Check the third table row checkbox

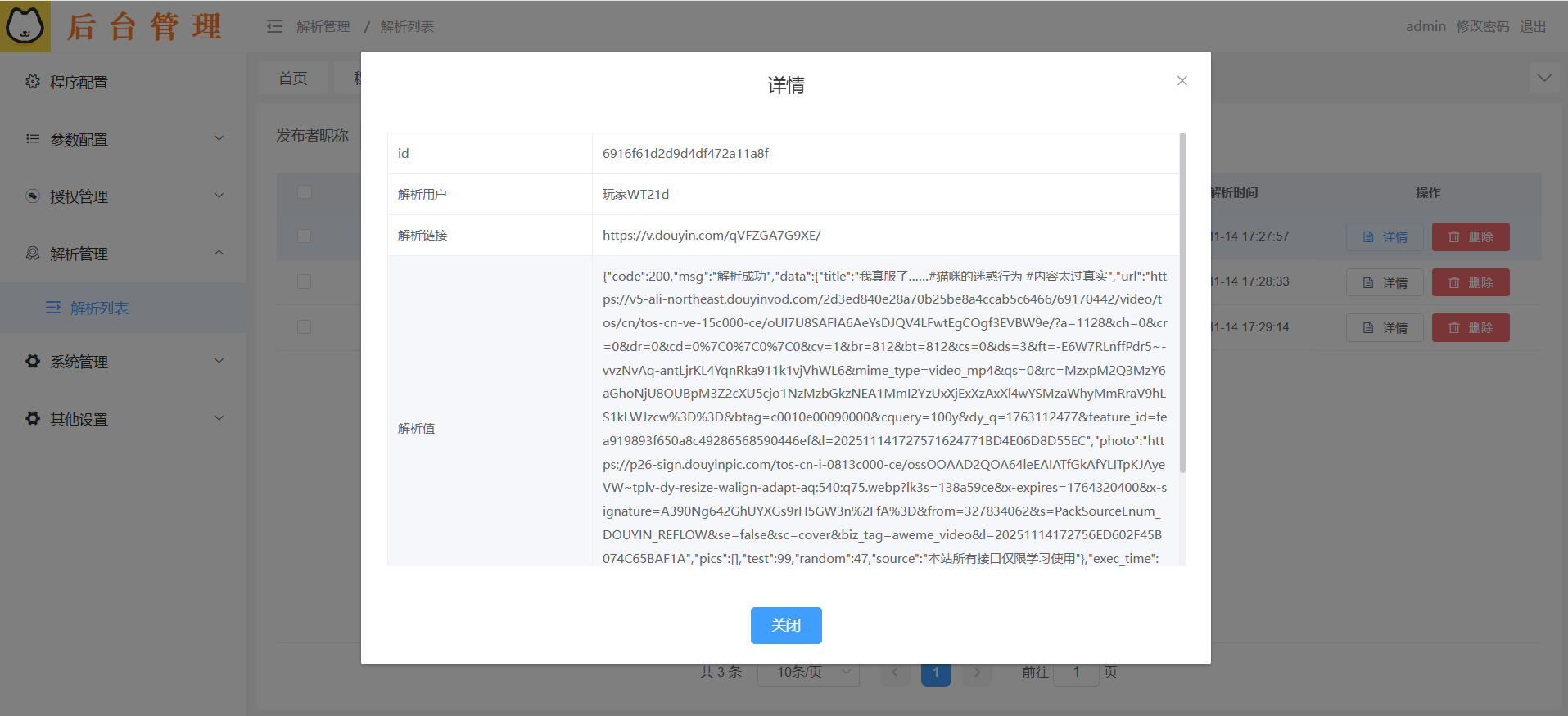click(305, 326)
